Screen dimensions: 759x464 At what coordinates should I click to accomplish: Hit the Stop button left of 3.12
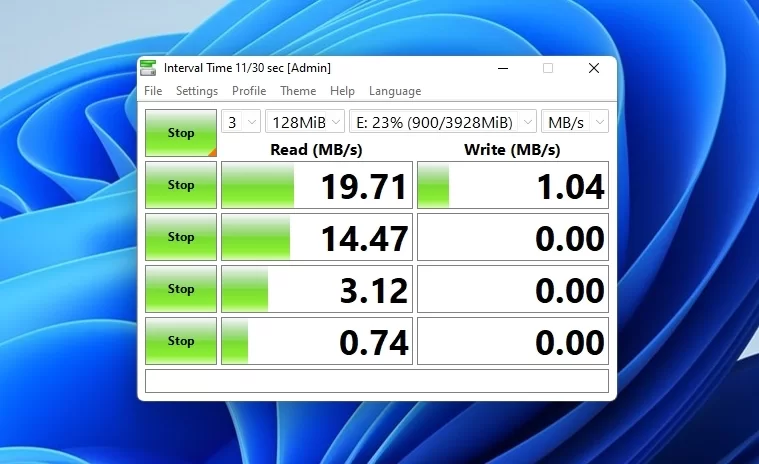click(181, 289)
